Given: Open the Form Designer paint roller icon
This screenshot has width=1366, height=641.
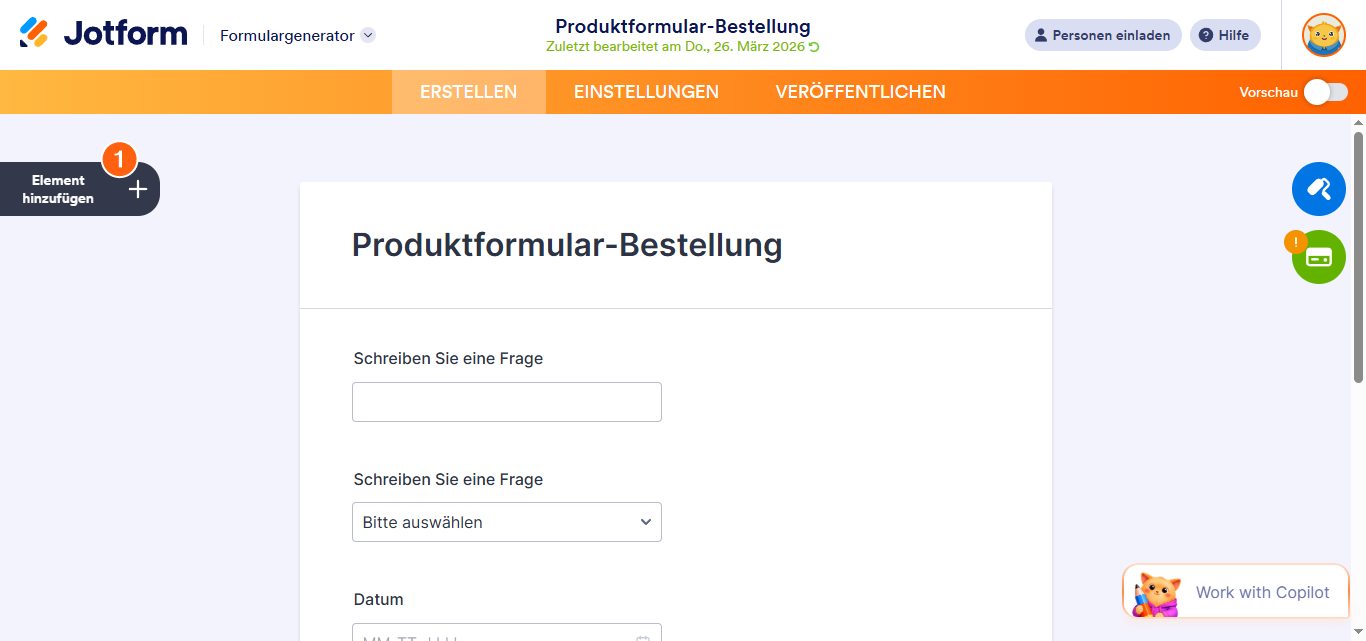Looking at the screenshot, I should click(1318, 188).
